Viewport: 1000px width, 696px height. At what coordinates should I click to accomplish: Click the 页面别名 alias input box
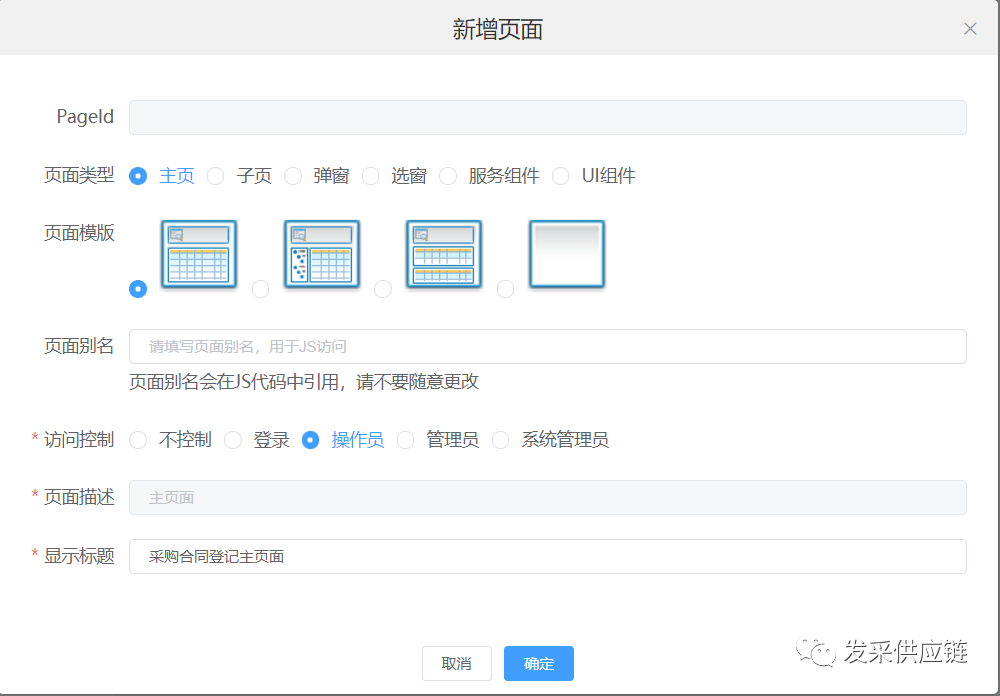coord(547,345)
